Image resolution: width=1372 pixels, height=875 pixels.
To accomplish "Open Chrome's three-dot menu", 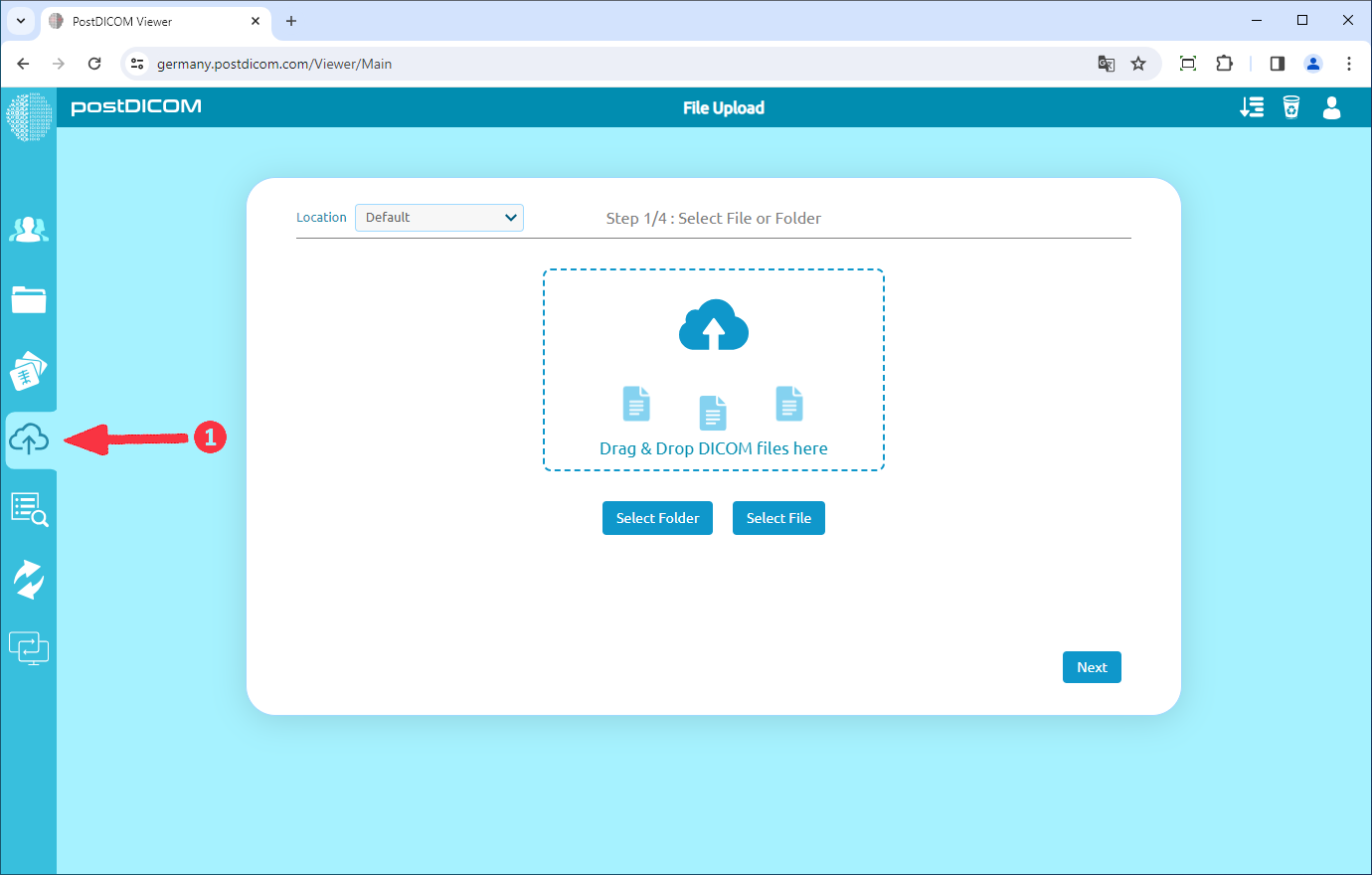I will [x=1349, y=64].
